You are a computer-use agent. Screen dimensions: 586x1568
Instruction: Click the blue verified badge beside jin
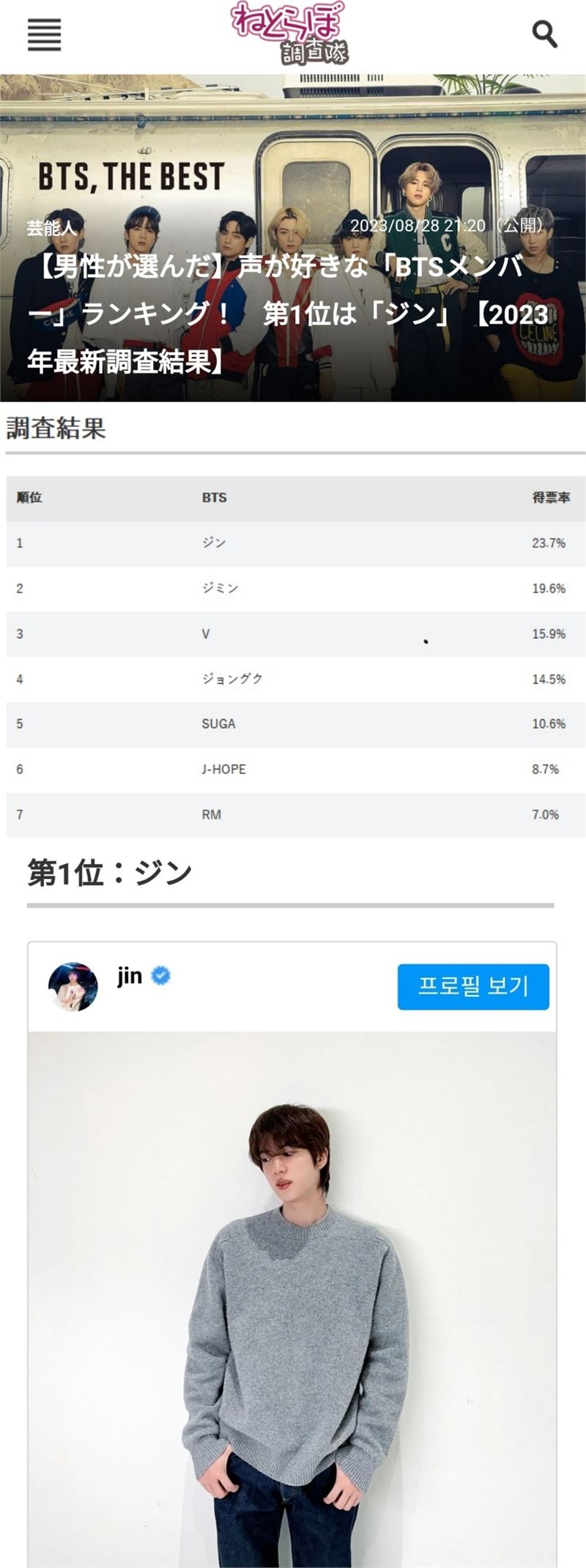click(x=160, y=975)
